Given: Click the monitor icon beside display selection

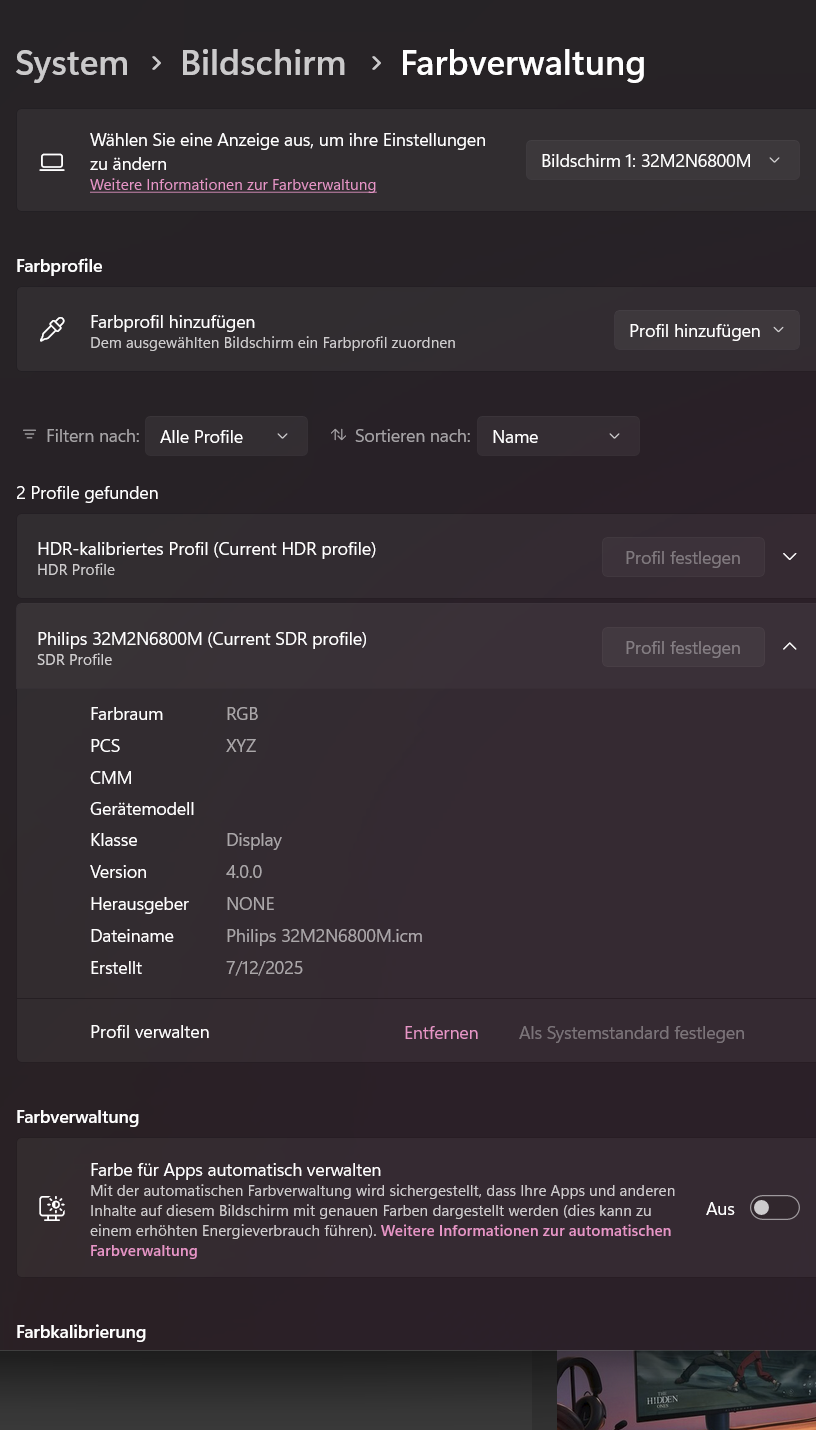Looking at the screenshot, I should coord(52,162).
